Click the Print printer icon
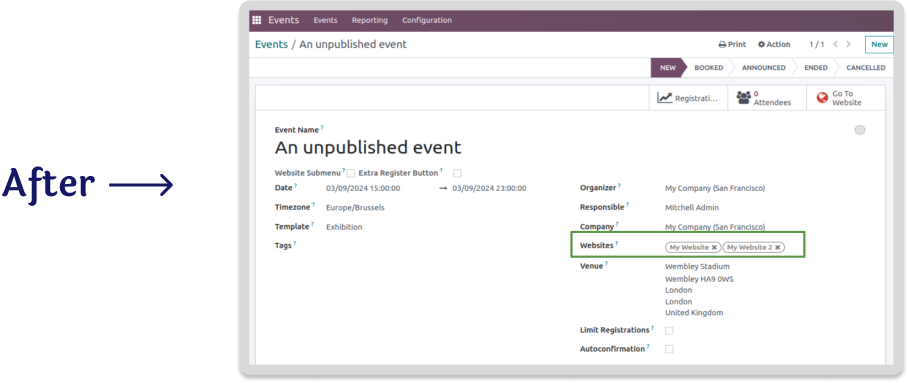 click(722, 45)
